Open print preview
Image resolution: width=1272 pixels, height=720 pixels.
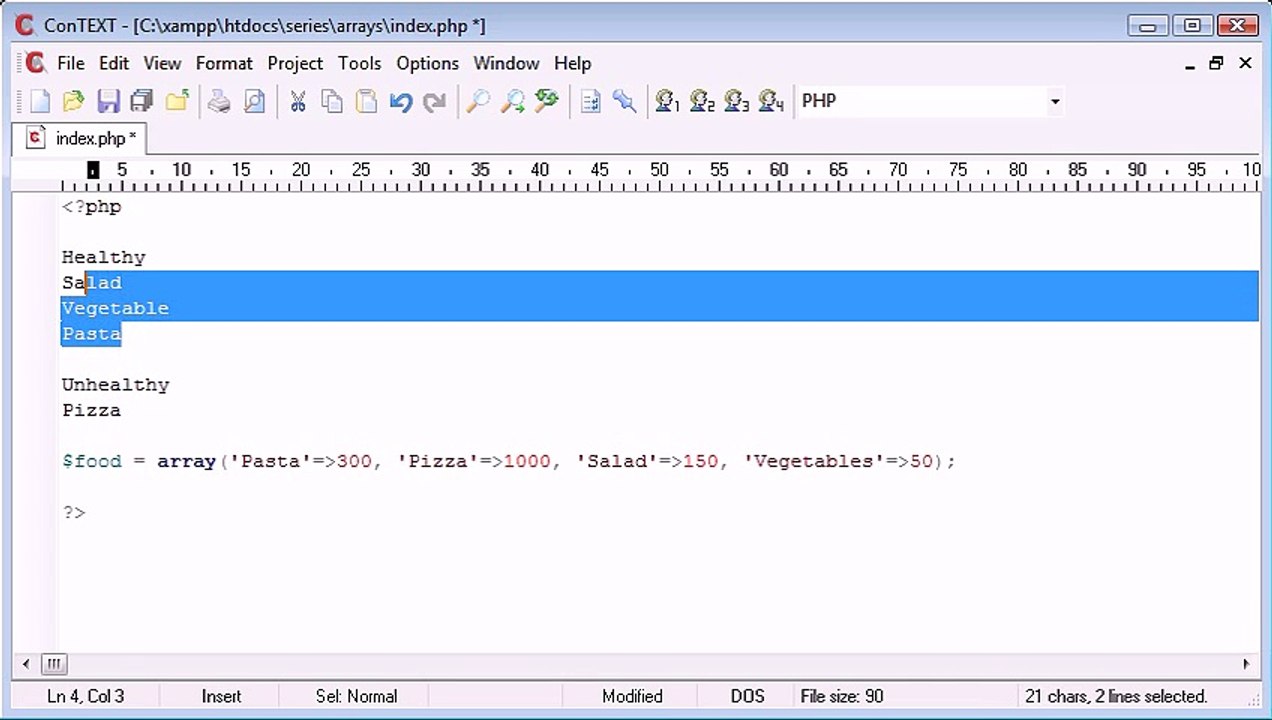click(x=254, y=101)
